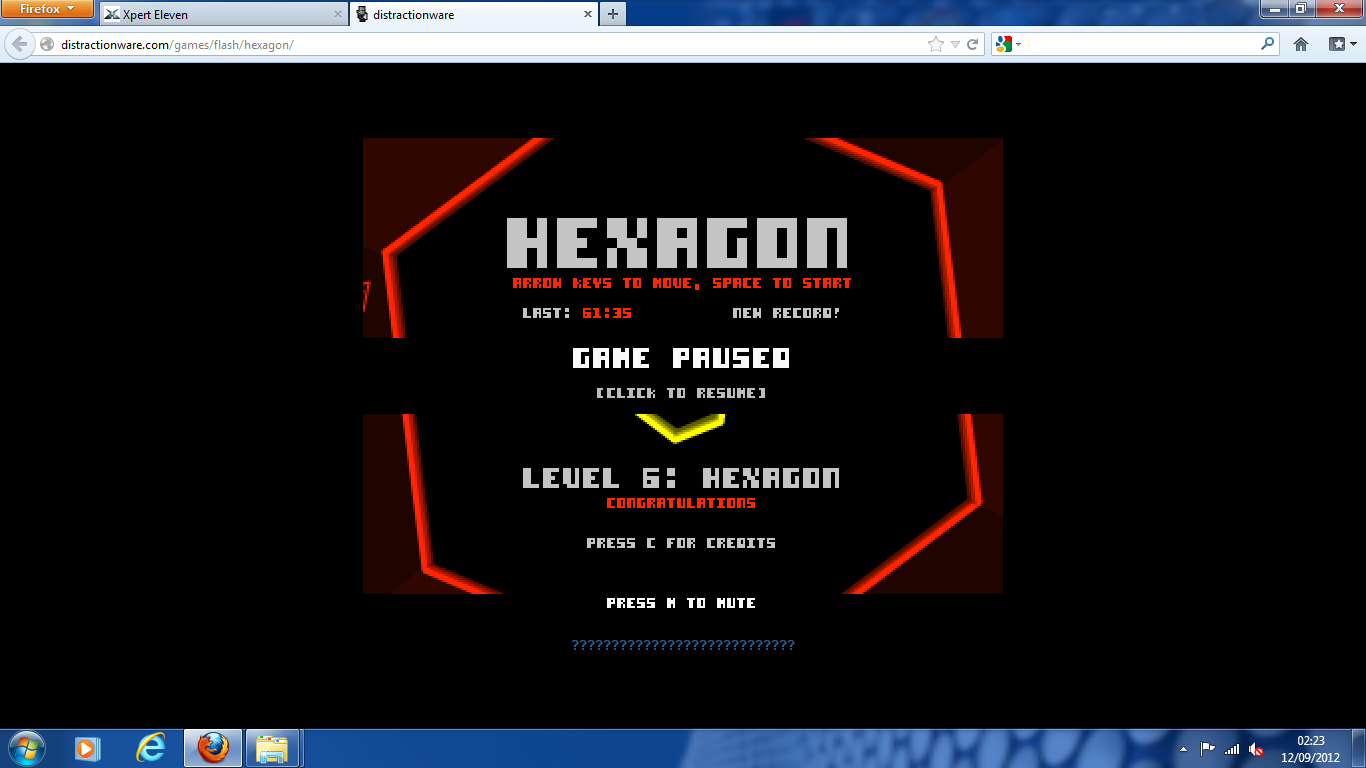The image size is (1366, 768).
Task: Click inside the Google search box
Action: coord(1140,45)
